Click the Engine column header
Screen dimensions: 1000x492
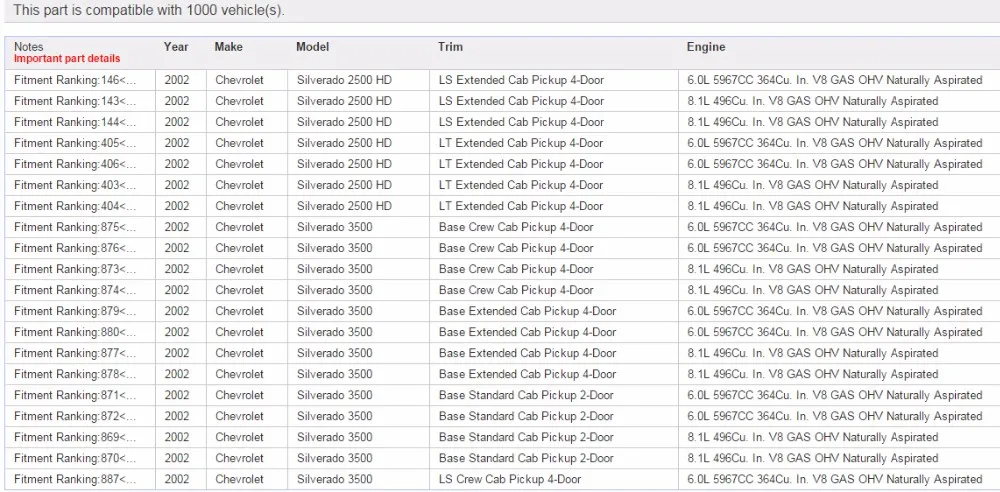[706, 47]
